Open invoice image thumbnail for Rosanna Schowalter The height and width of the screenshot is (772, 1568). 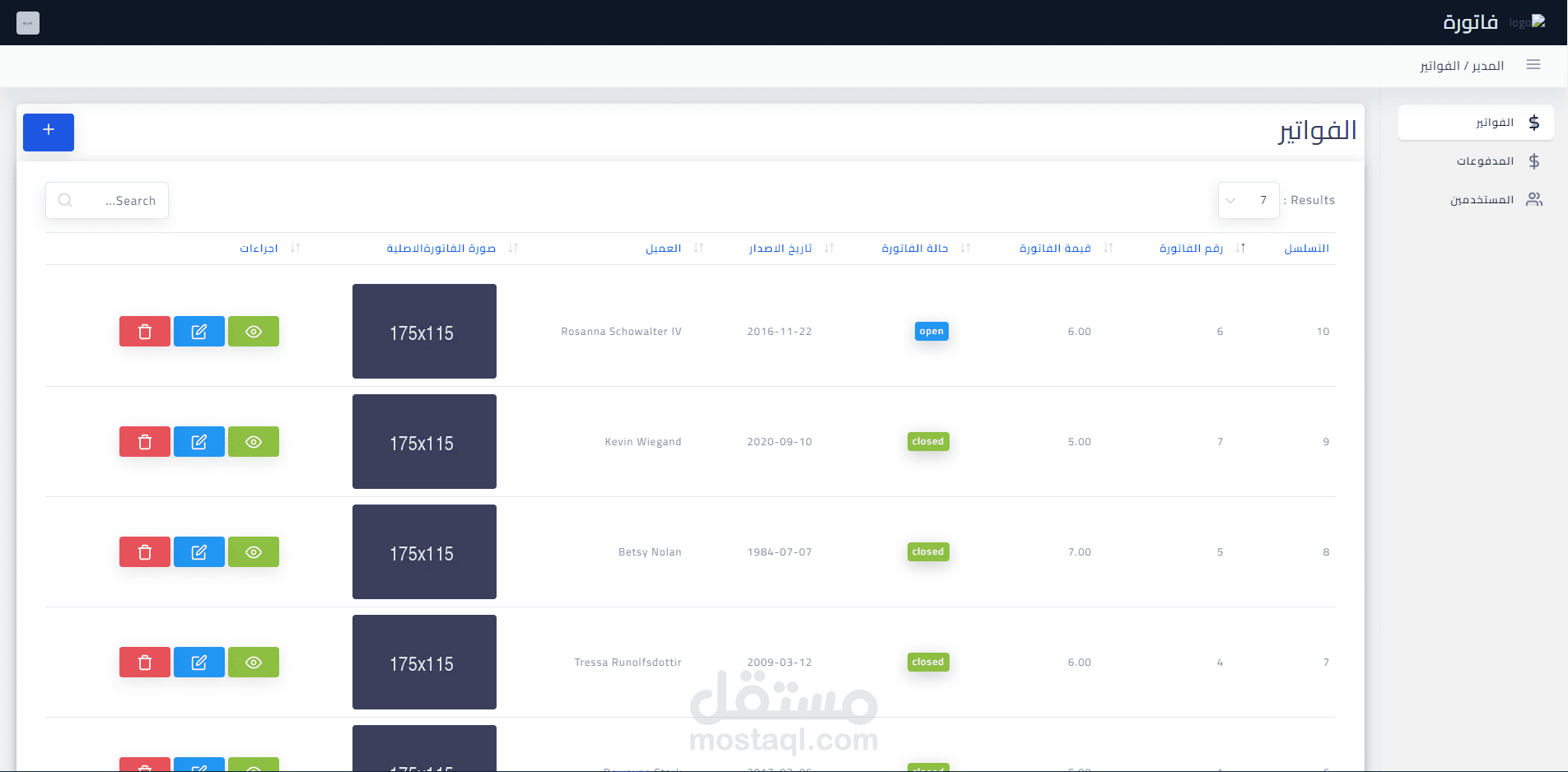tap(424, 332)
